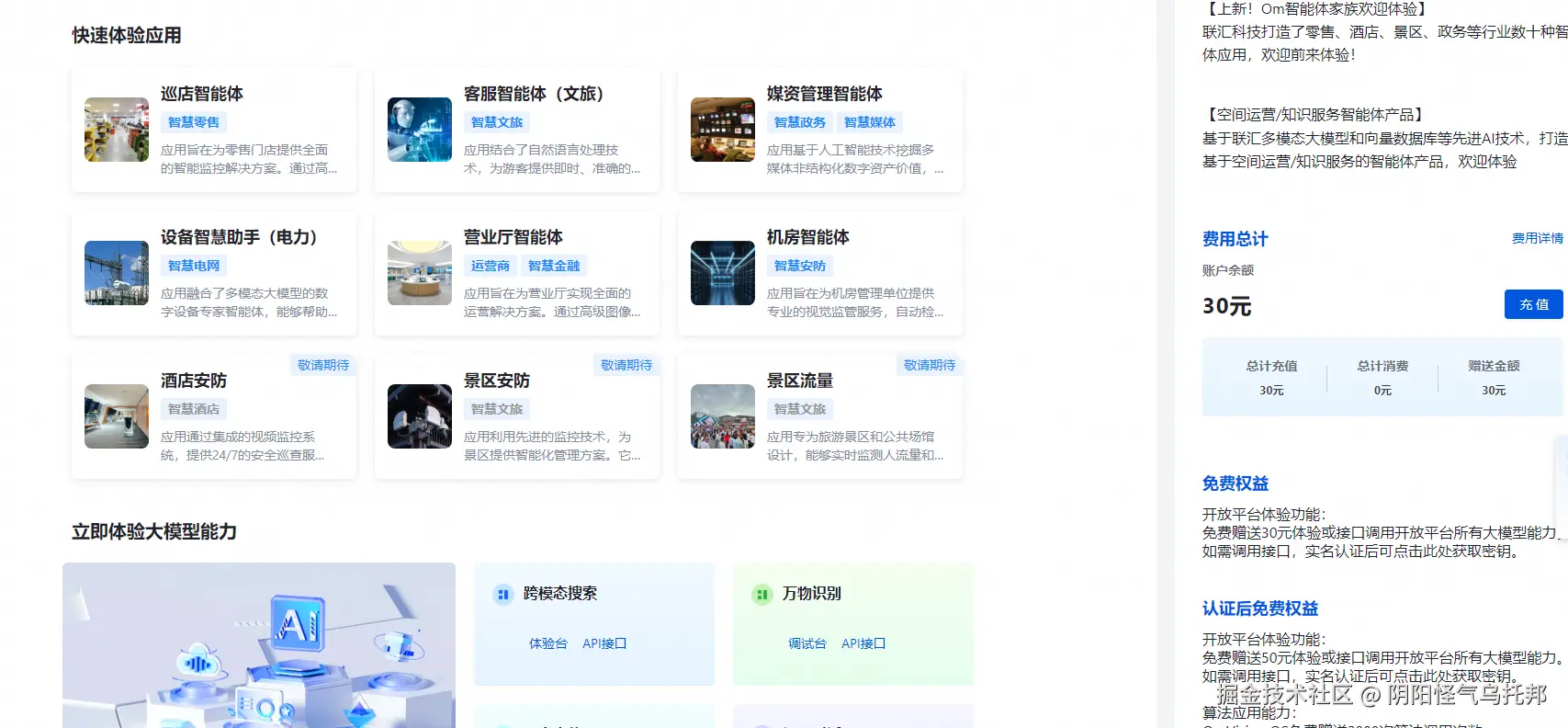Image resolution: width=1568 pixels, height=728 pixels.
Task: Click the 敬请期待 badge on 景区安防
Action: (626, 365)
